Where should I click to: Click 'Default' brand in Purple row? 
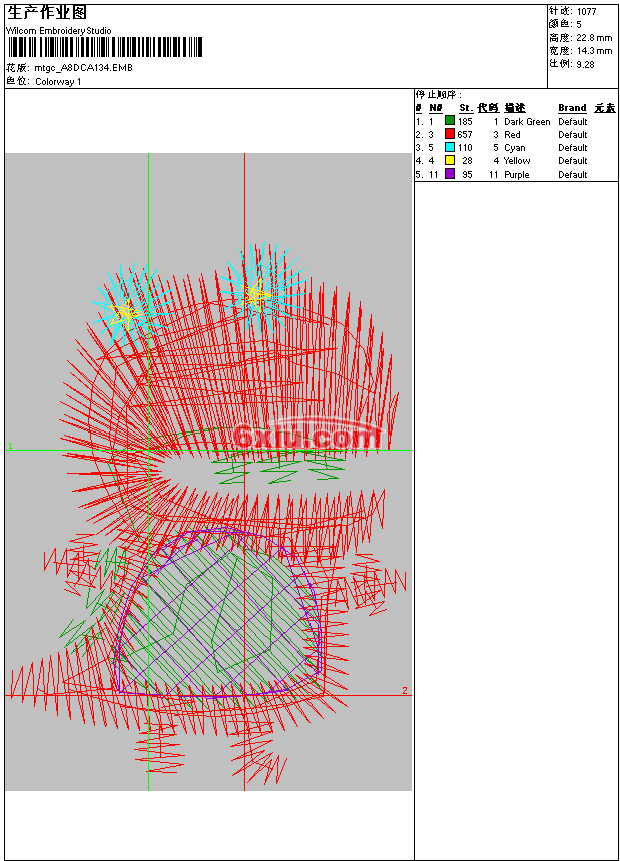[x=573, y=175]
